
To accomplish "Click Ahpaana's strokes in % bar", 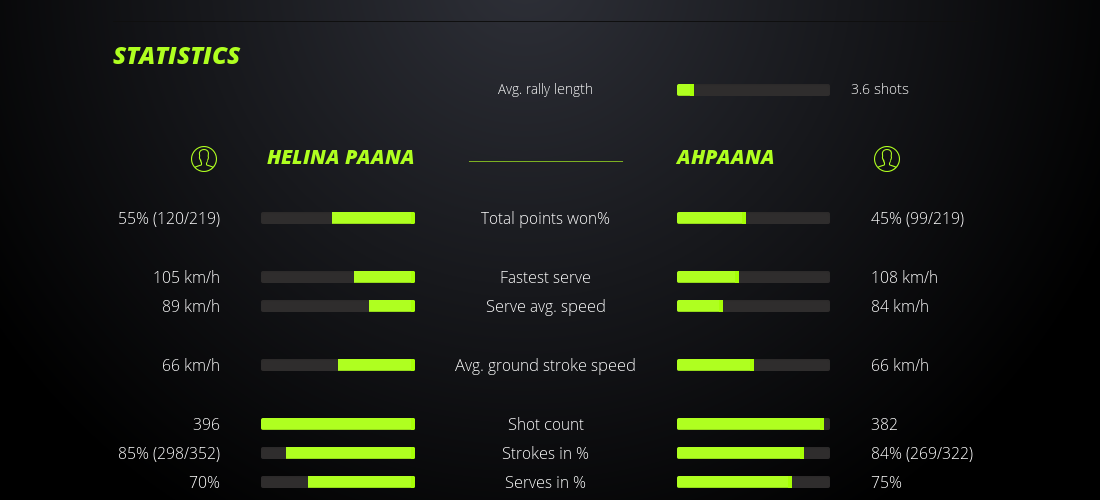I will coord(753,453).
